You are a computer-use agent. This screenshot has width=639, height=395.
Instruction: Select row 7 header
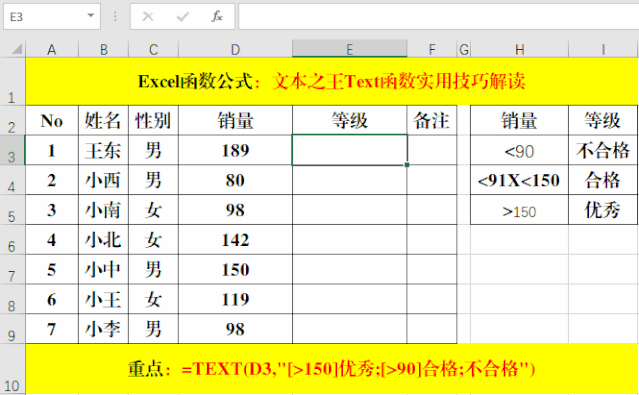click(12, 269)
